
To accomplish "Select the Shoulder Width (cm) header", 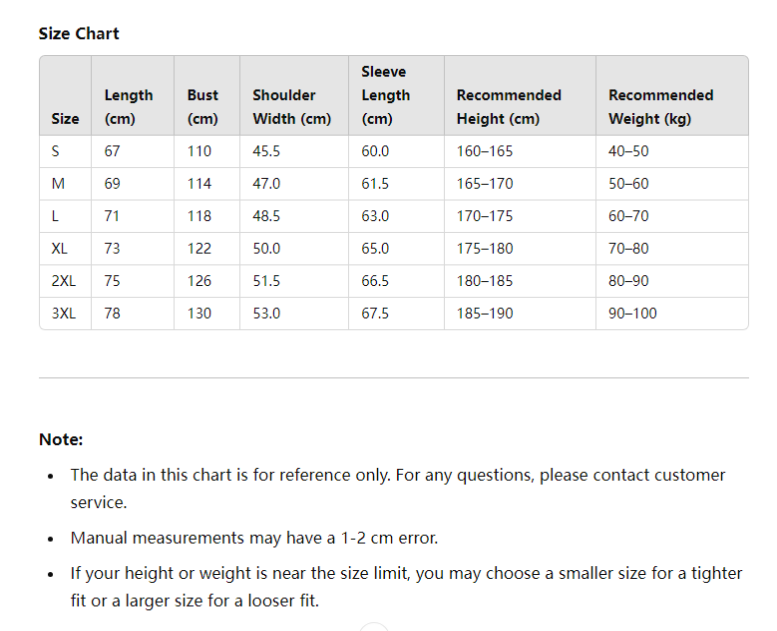I will coord(291,106).
